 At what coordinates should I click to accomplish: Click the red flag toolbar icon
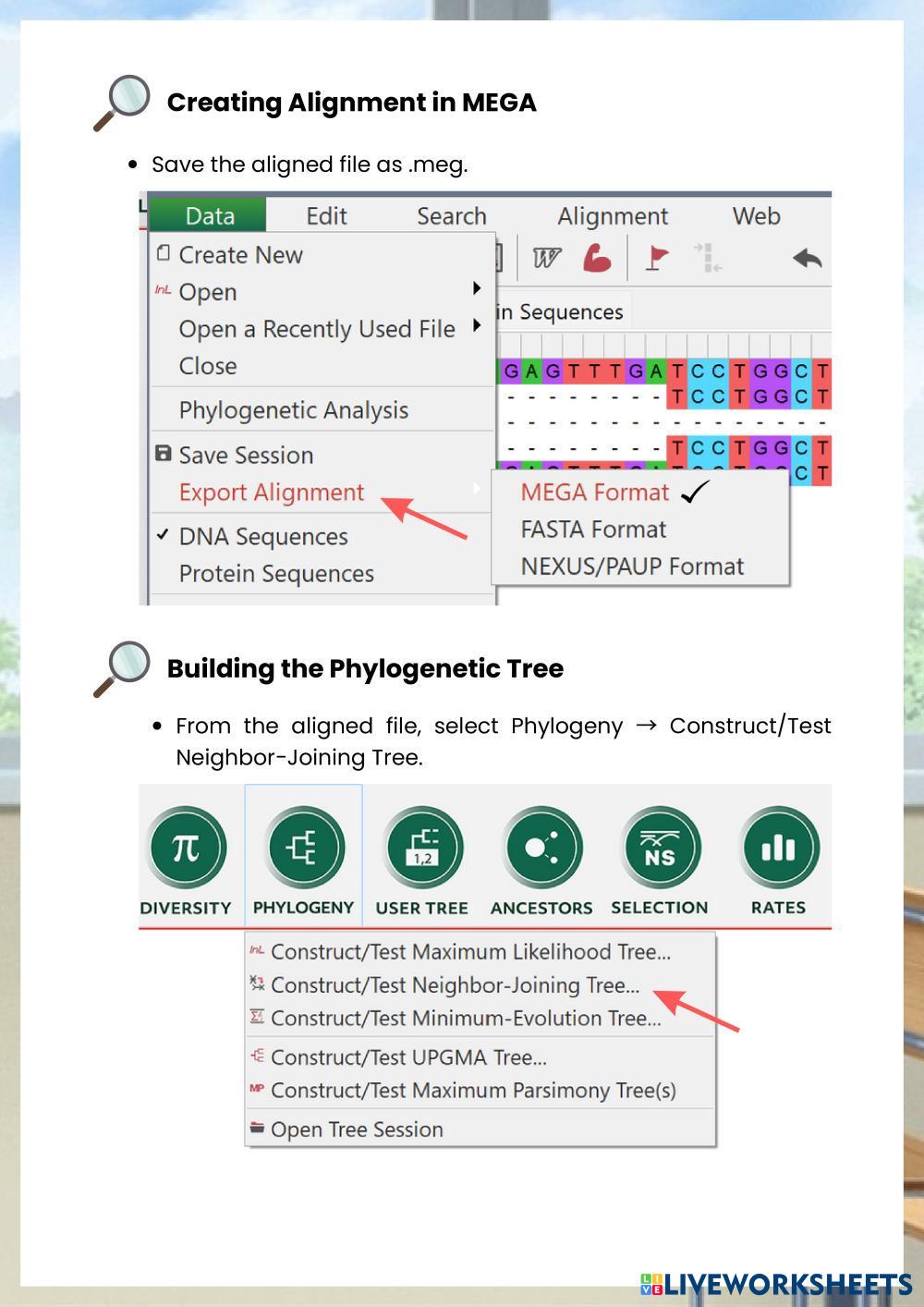coord(657,259)
